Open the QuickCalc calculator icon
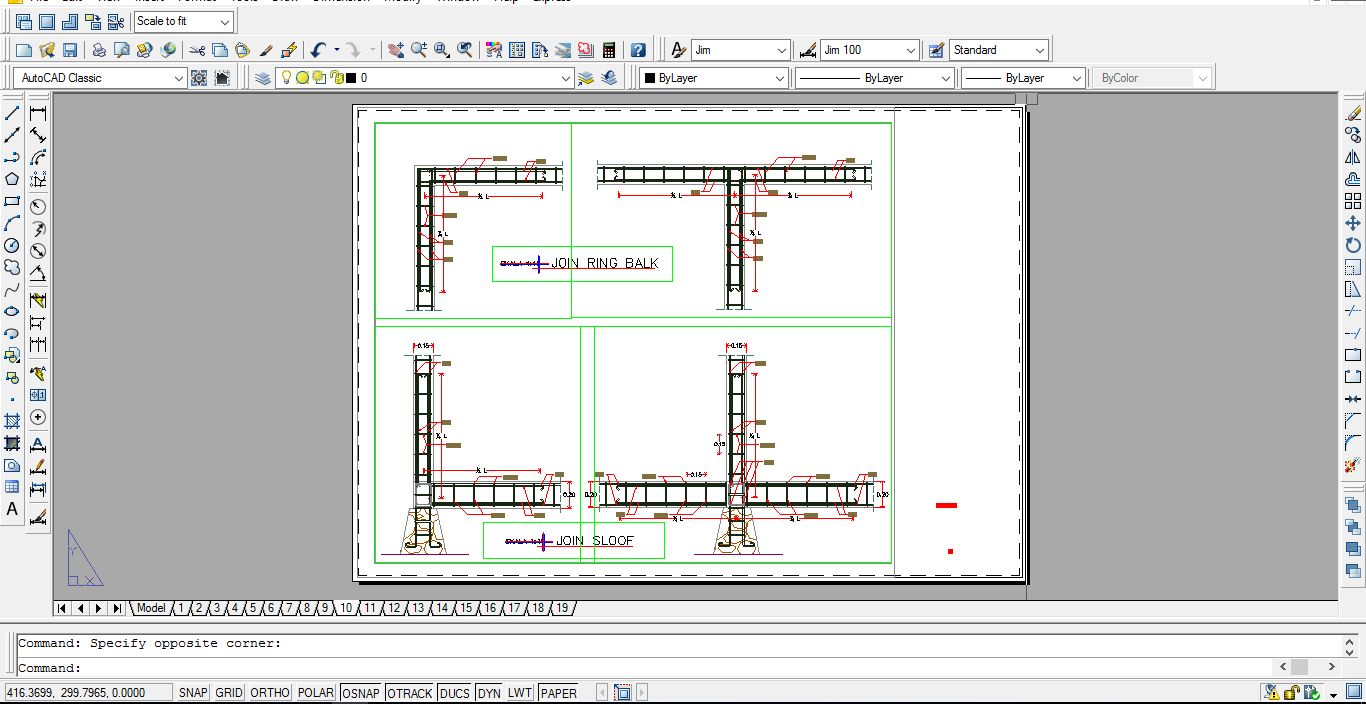 tap(609, 50)
